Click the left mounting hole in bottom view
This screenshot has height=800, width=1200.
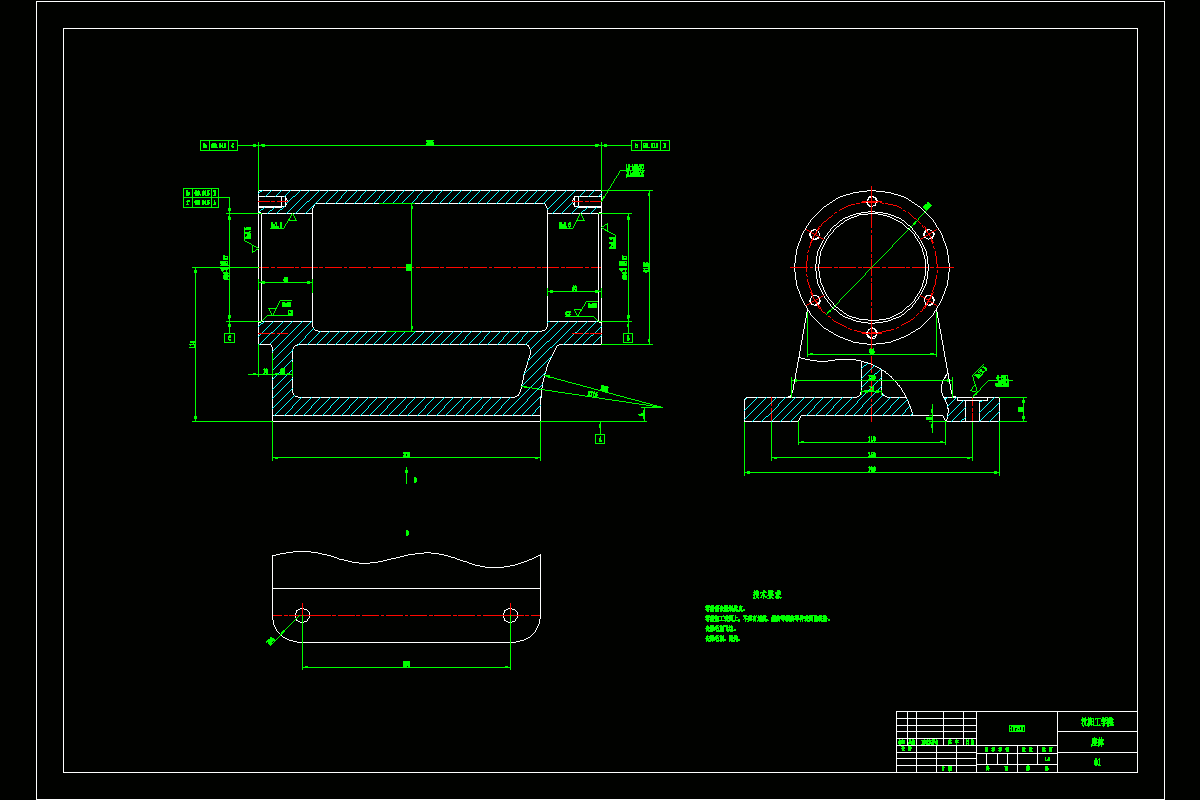pyautogui.click(x=302, y=615)
